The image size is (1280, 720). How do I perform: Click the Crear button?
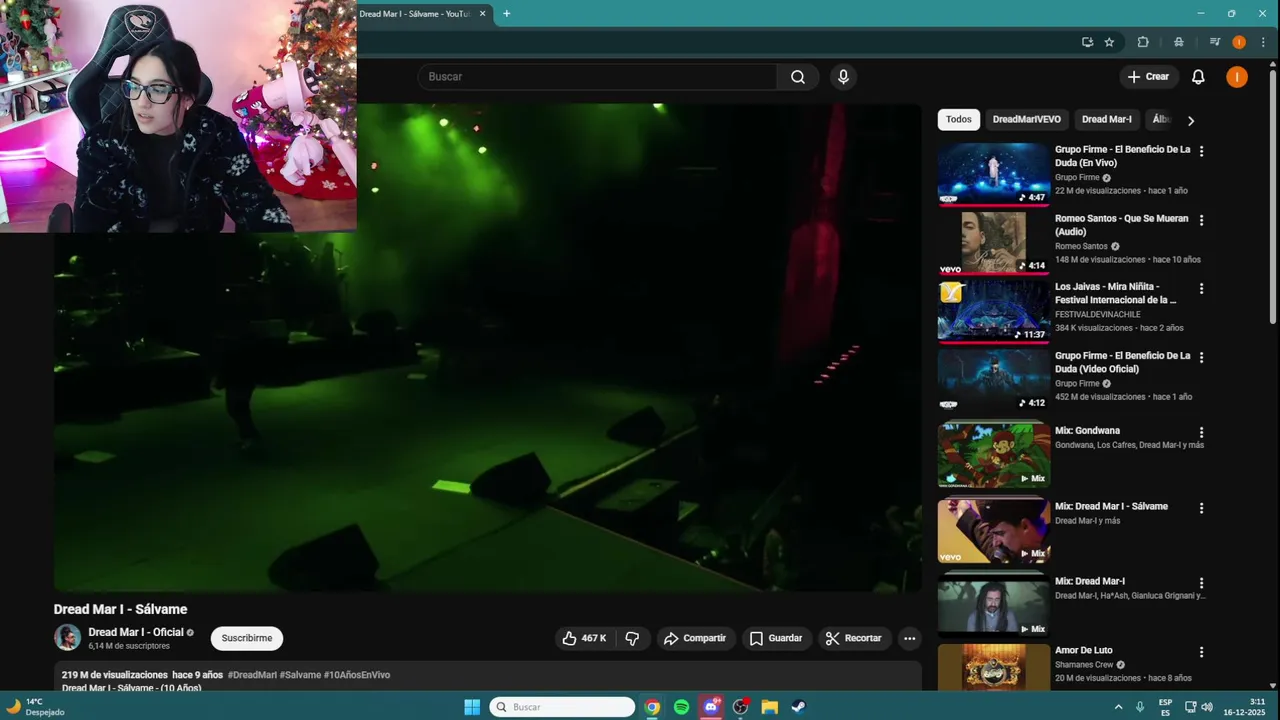click(1147, 77)
